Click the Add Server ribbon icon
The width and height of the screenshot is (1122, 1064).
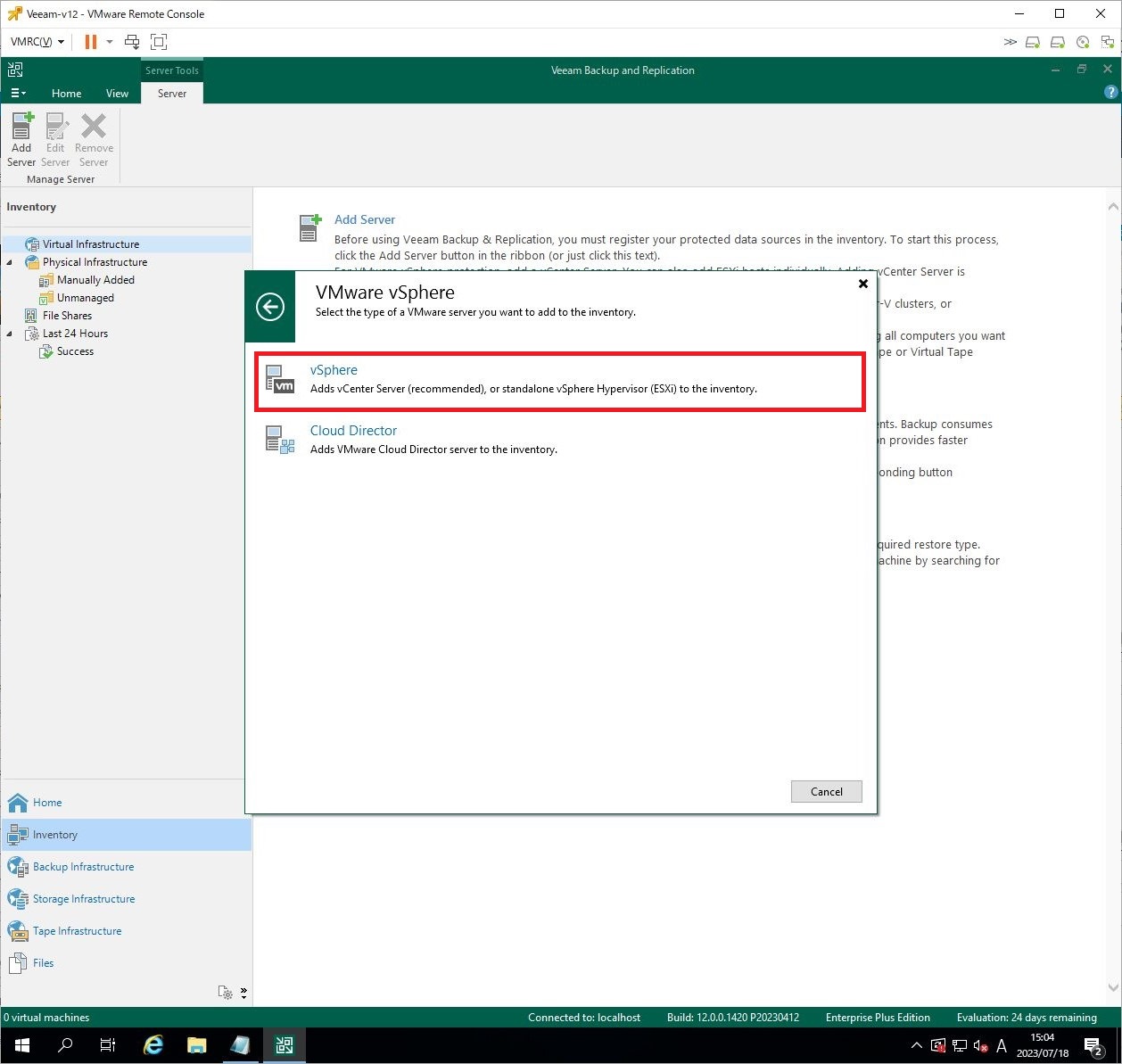click(x=21, y=140)
